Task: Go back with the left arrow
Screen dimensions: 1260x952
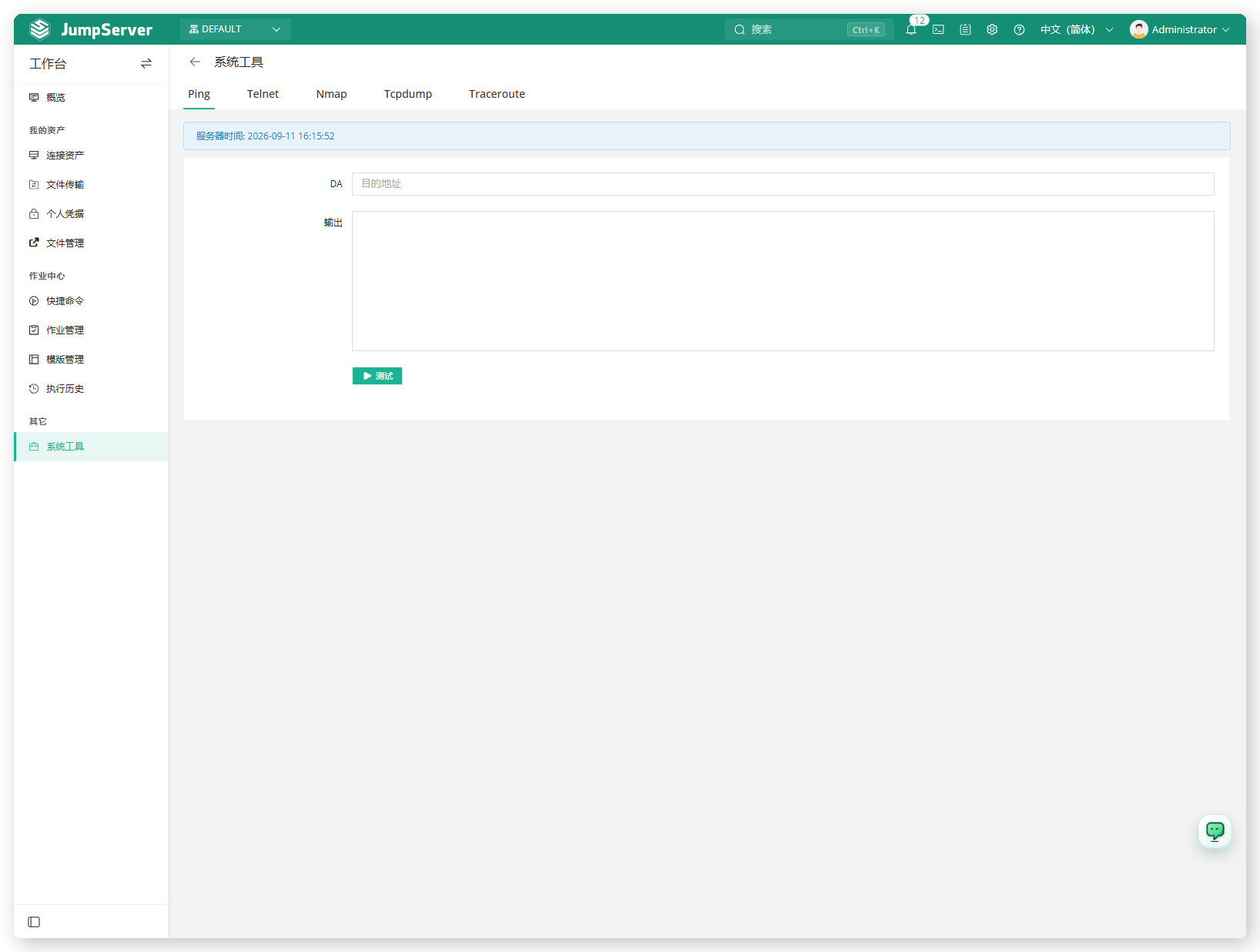Action: point(195,62)
